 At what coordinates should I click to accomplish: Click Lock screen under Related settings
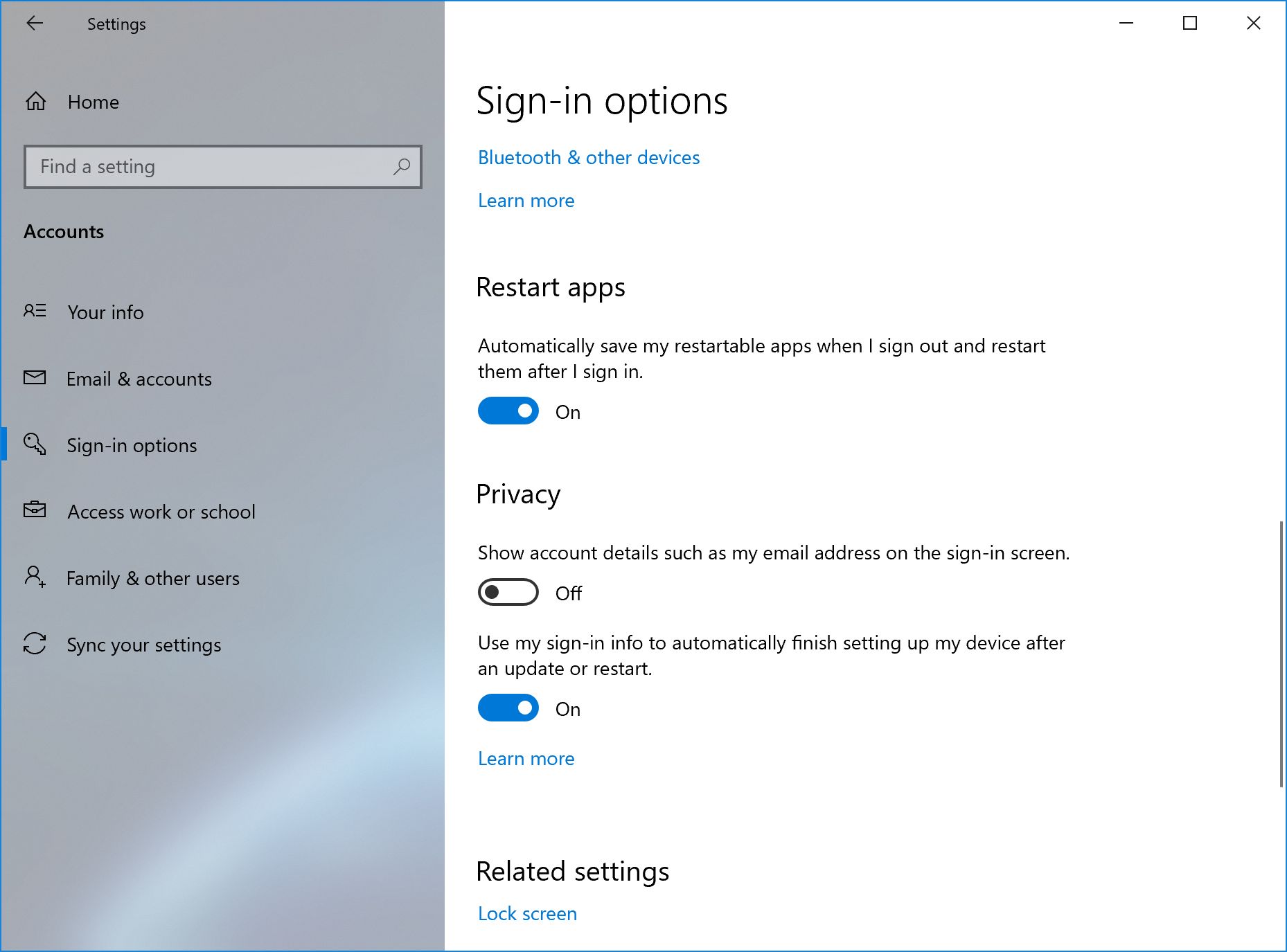point(526,913)
